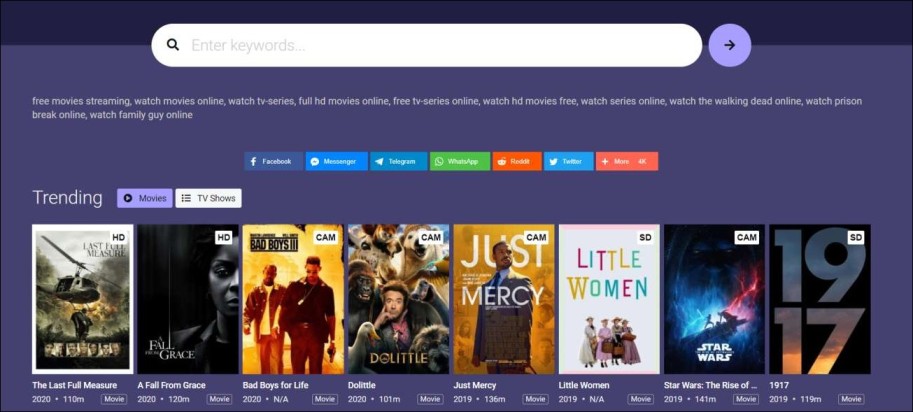Screen dimensions: 913x412
Task: Click the Movie tag under 1917
Action: click(851, 399)
